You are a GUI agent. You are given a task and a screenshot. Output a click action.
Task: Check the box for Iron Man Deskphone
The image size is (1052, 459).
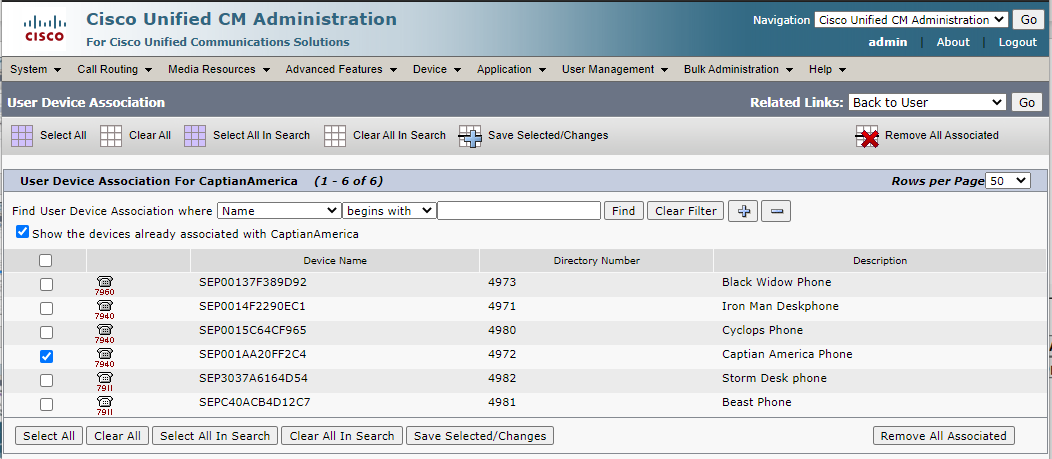click(x=46, y=308)
